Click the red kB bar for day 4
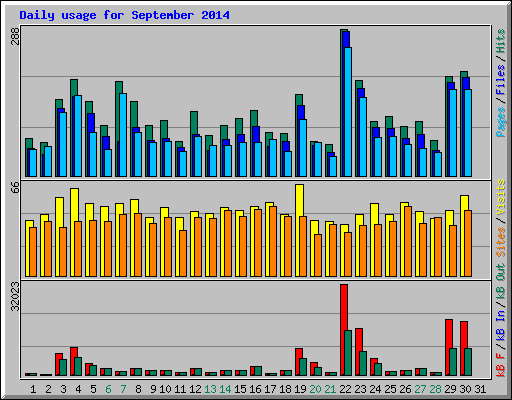The height and width of the screenshot is (400, 512). click(x=73, y=361)
